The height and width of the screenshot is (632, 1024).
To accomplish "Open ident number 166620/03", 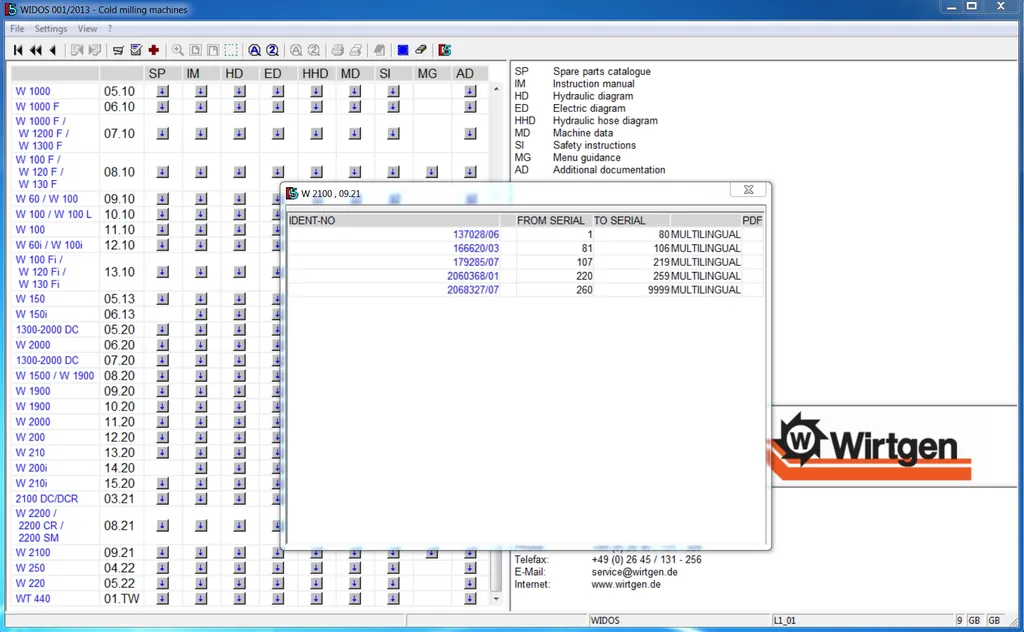I will (475, 248).
